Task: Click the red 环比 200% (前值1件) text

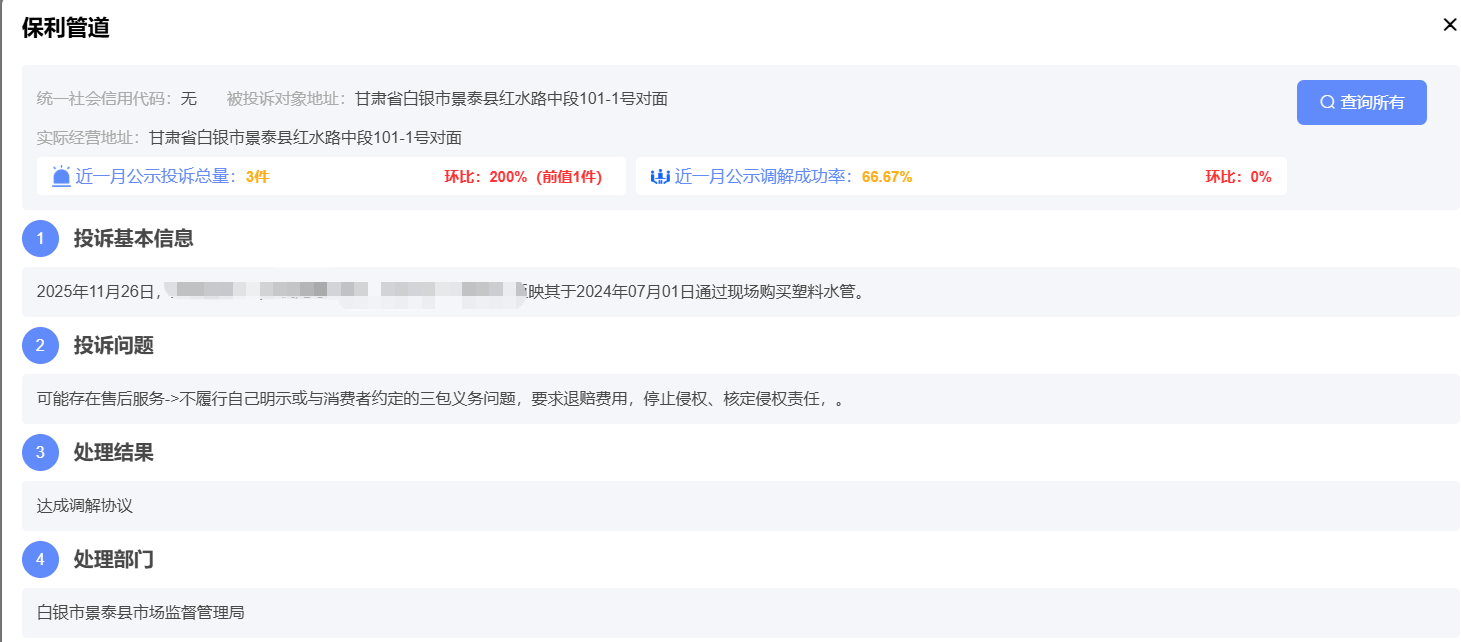Action: 522,177
